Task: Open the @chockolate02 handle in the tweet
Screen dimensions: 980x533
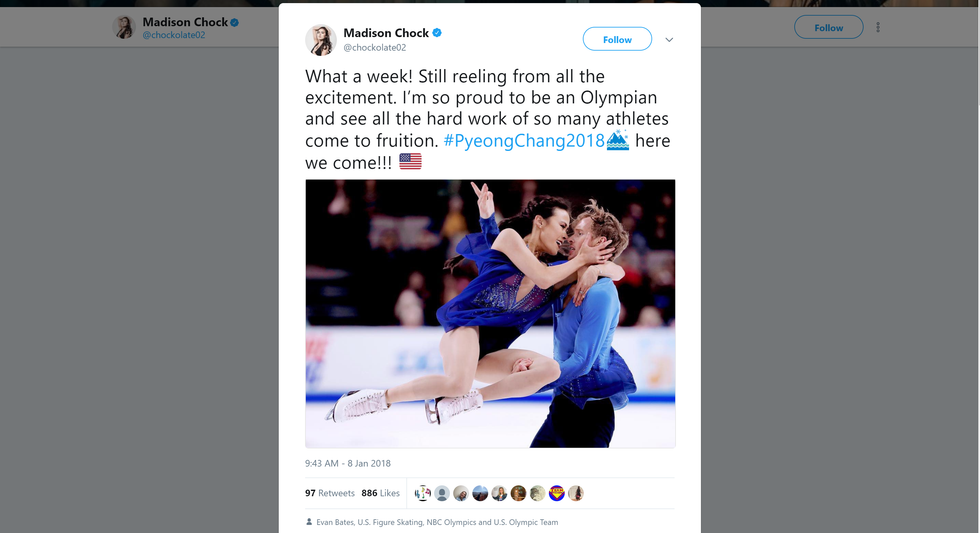Action: pyautogui.click(x=374, y=47)
